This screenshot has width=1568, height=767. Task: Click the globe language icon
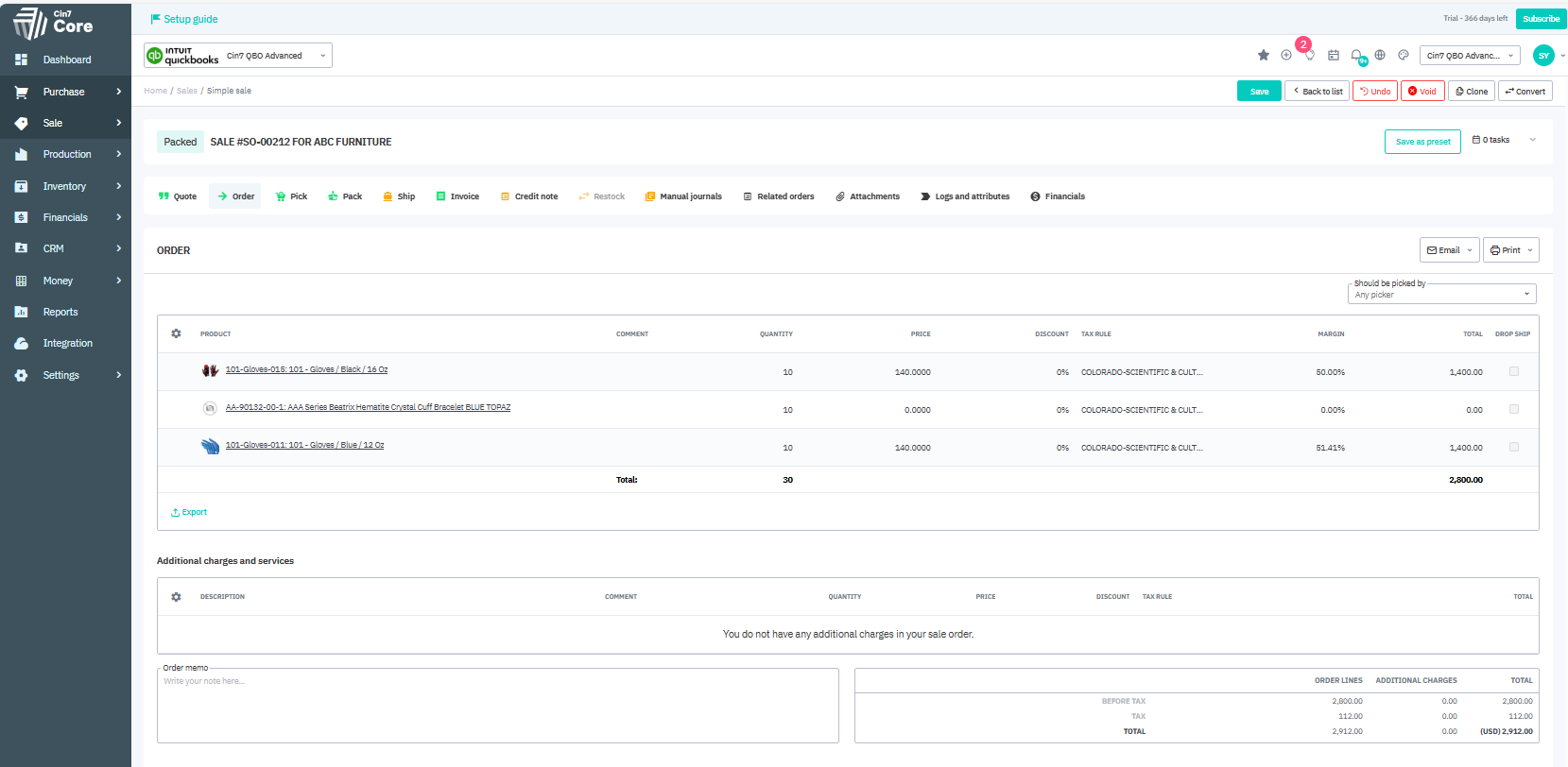(x=1380, y=55)
